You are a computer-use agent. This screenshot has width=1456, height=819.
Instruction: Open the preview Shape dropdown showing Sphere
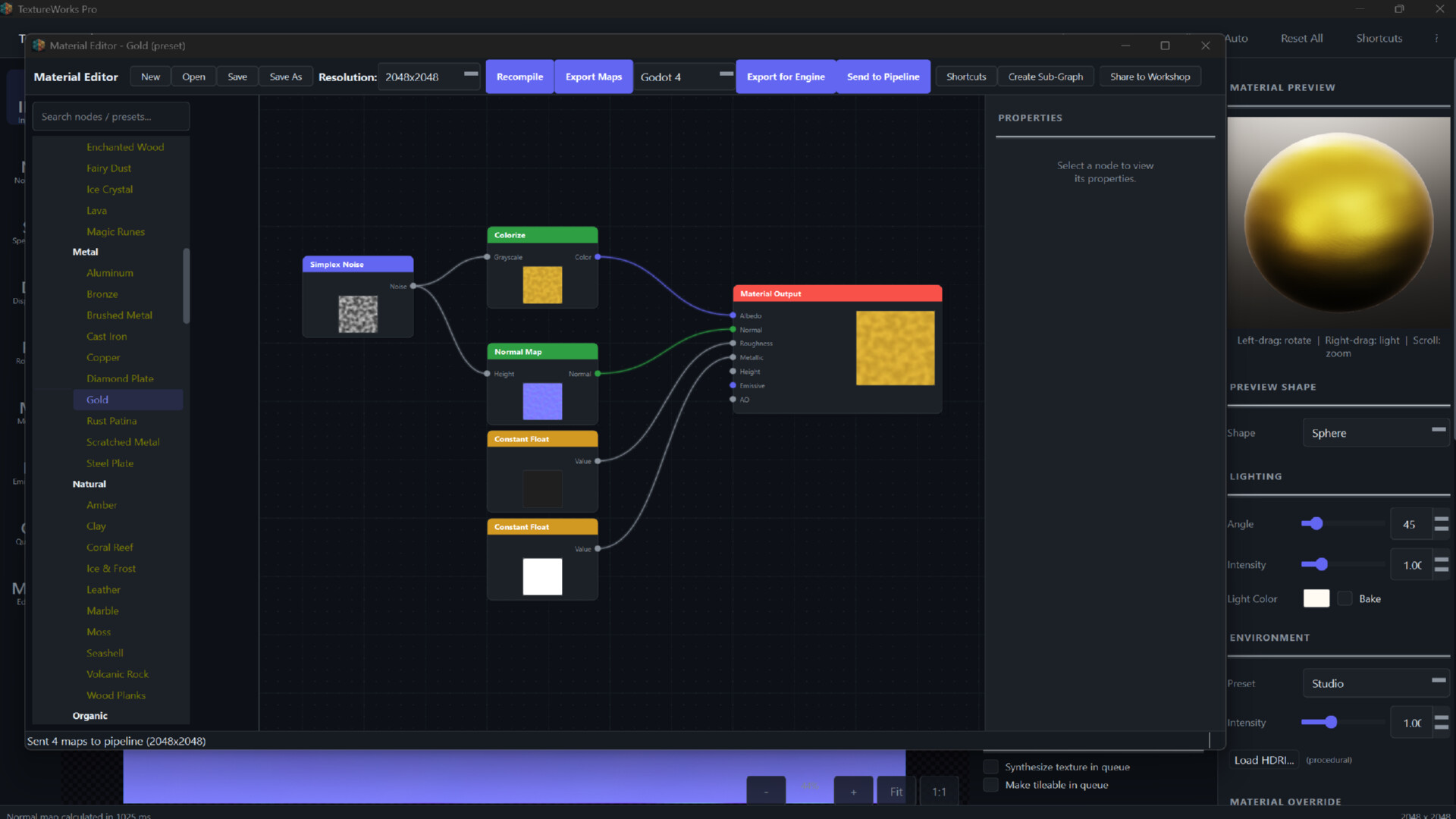[1376, 432]
